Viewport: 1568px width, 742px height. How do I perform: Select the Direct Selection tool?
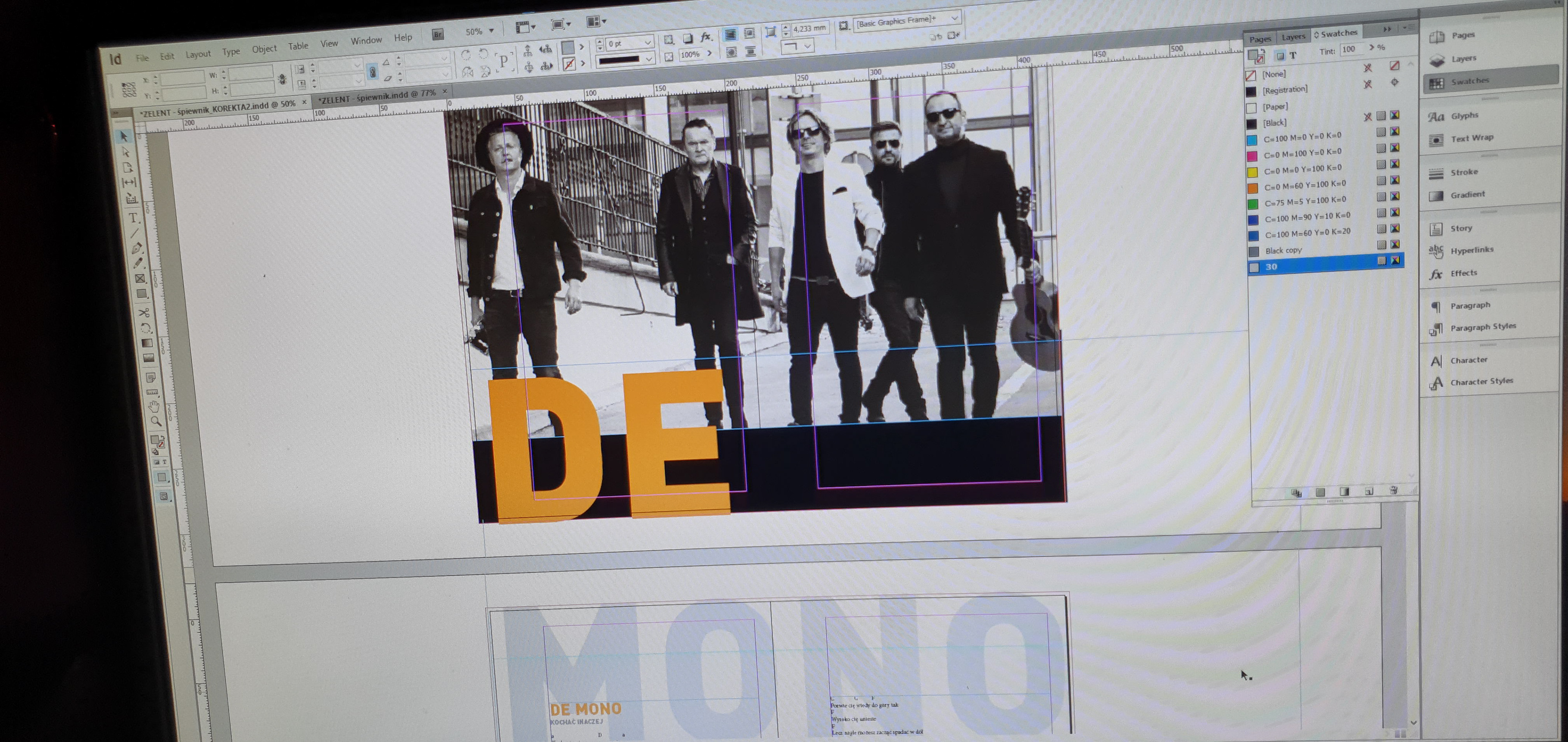pyautogui.click(x=125, y=152)
